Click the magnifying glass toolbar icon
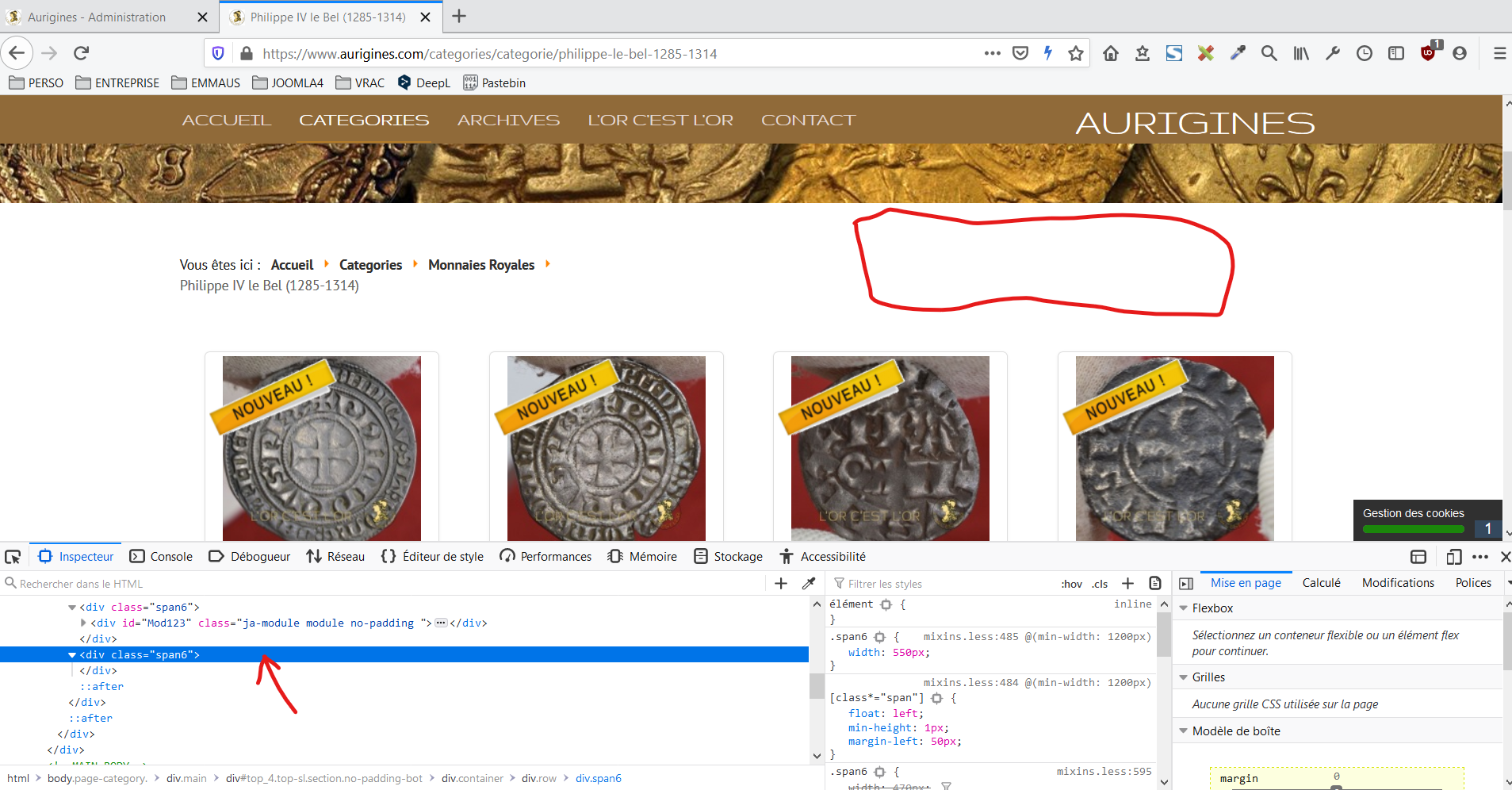1512x790 pixels. pyautogui.click(x=1269, y=53)
